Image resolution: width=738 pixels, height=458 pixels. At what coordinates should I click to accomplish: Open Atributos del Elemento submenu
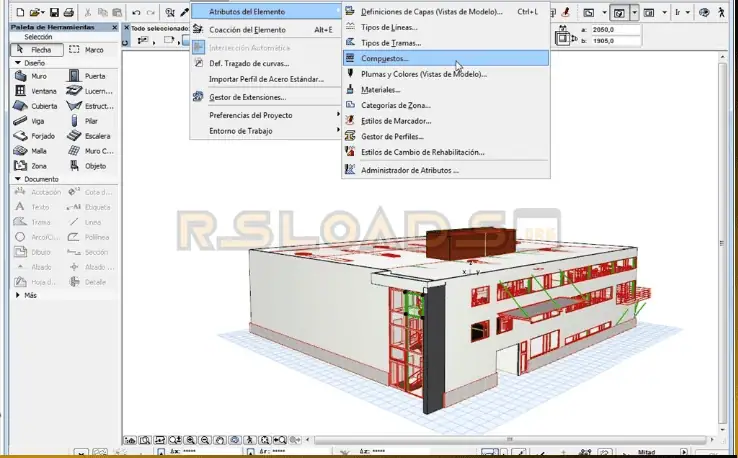point(266,11)
